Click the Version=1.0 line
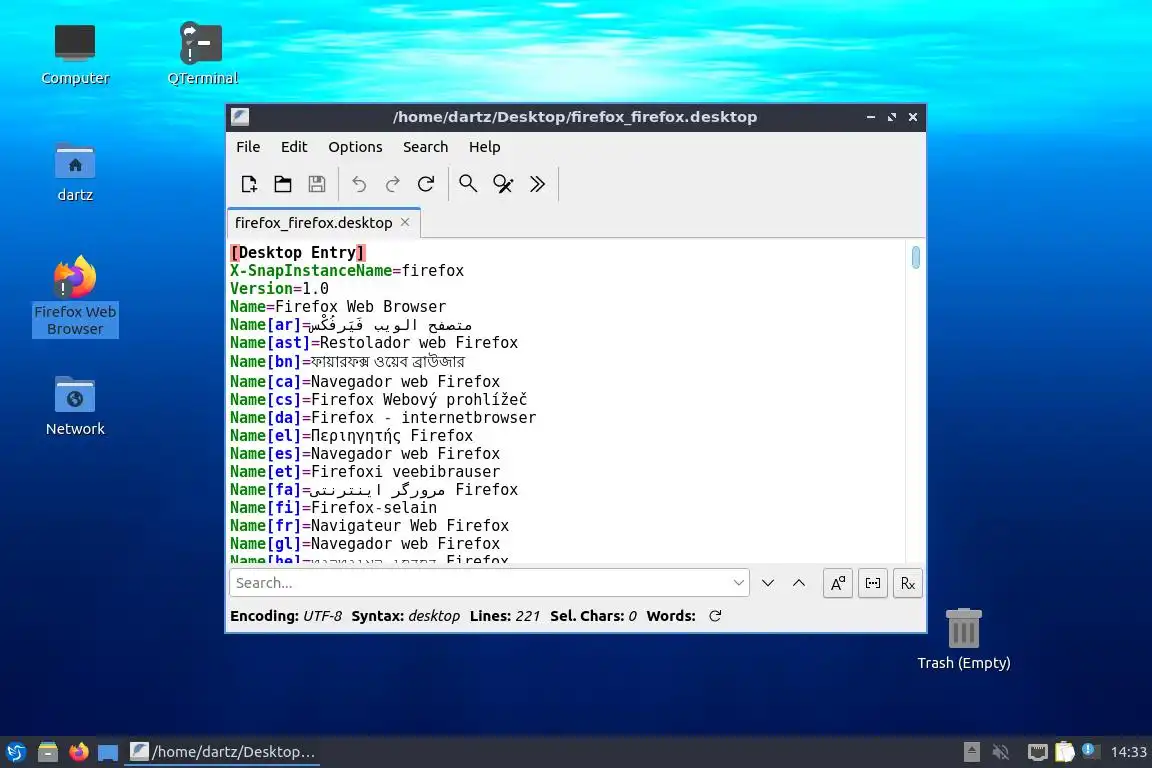 pos(279,289)
